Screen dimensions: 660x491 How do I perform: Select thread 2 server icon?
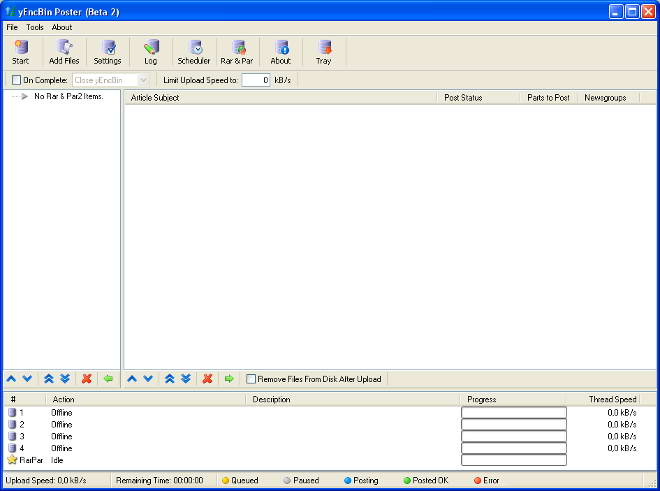click(12, 424)
